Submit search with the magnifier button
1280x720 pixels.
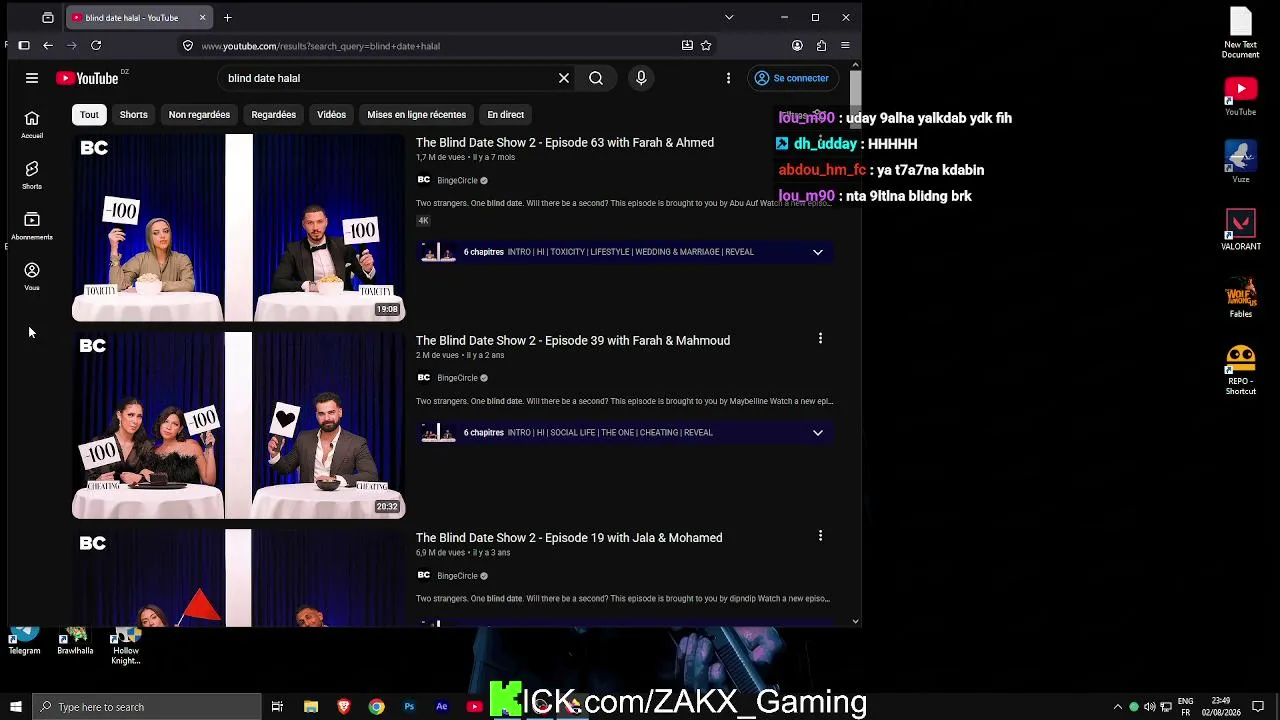[596, 78]
